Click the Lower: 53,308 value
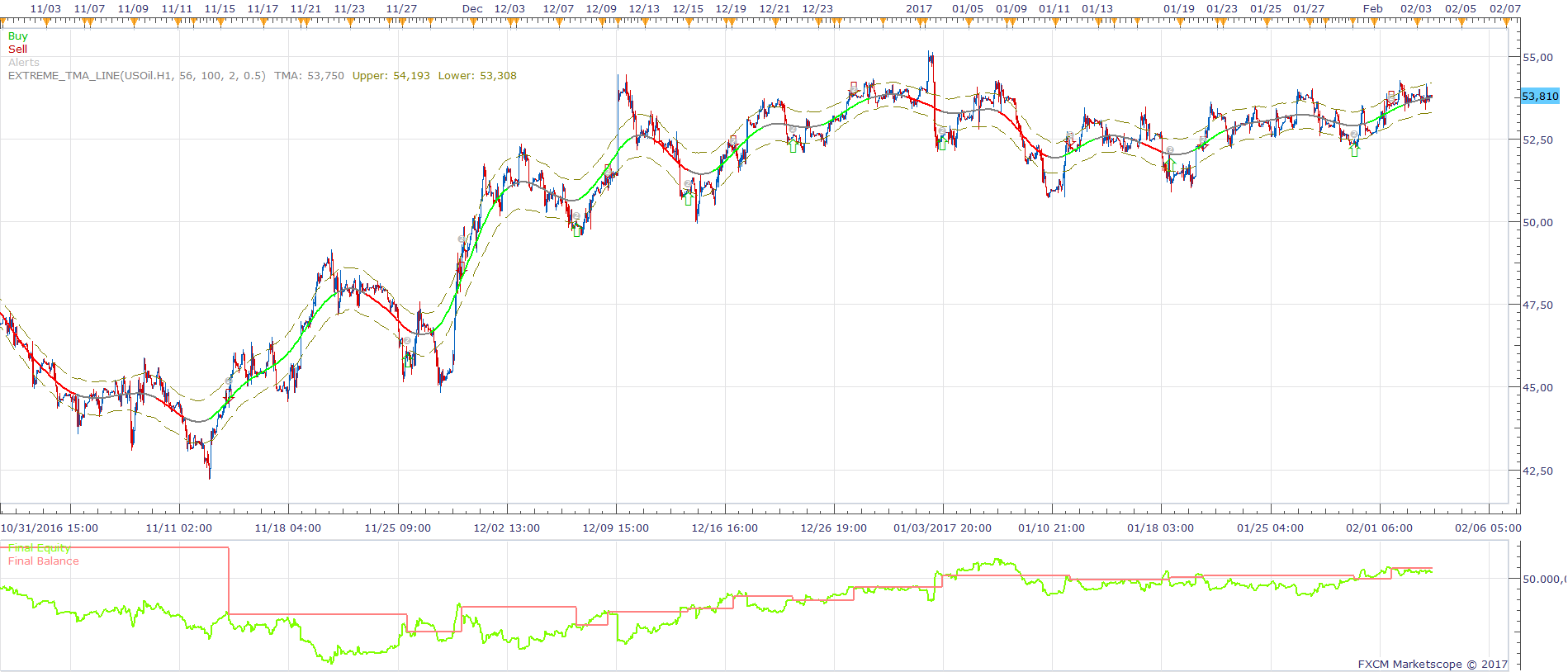The image size is (1568, 672). click(x=477, y=76)
